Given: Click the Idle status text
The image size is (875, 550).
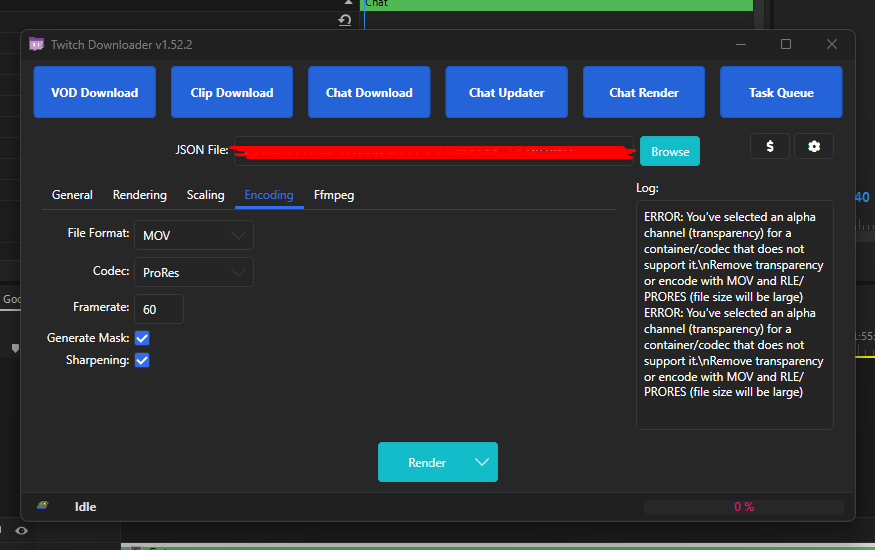Looking at the screenshot, I should [x=85, y=506].
